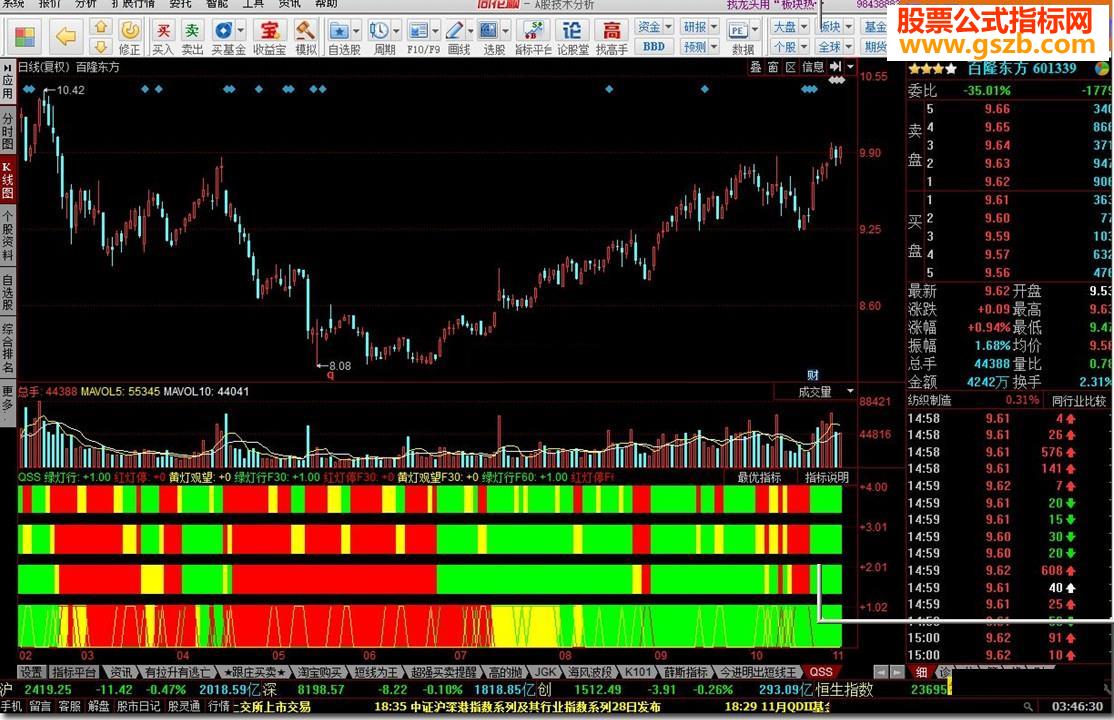
Task: Click the colorful home grid icon
Action: coord(25,36)
